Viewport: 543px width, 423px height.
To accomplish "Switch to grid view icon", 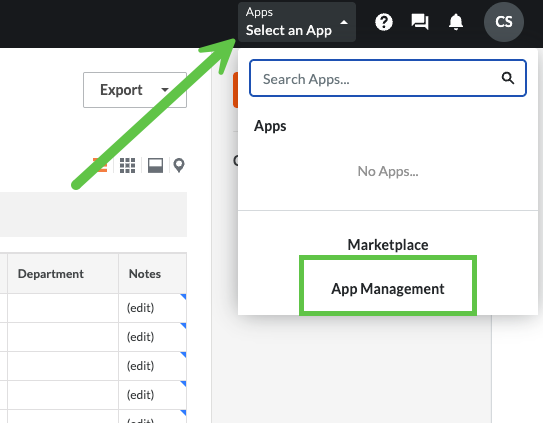I will (127, 165).
